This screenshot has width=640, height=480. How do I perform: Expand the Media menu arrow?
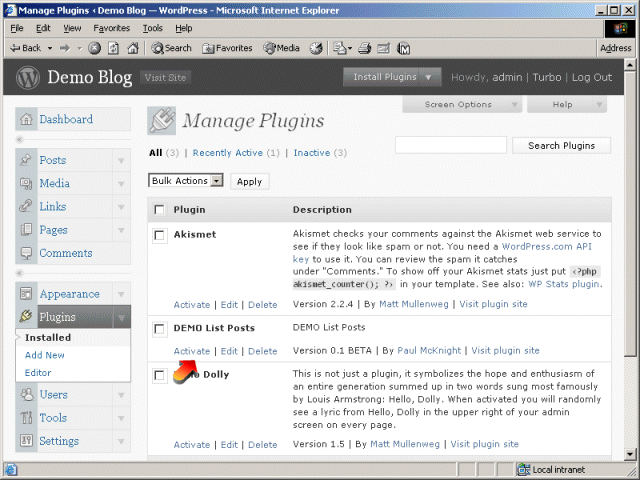tap(121, 184)
